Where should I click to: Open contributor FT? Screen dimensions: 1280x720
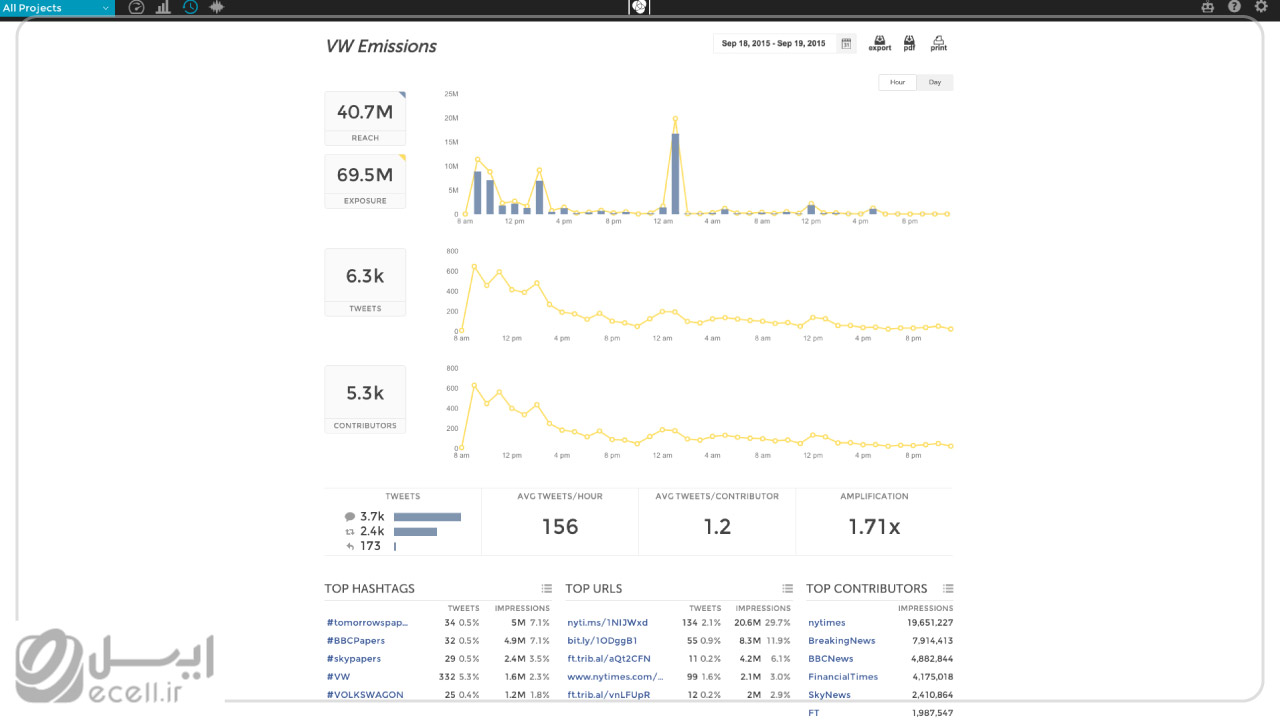814,713
